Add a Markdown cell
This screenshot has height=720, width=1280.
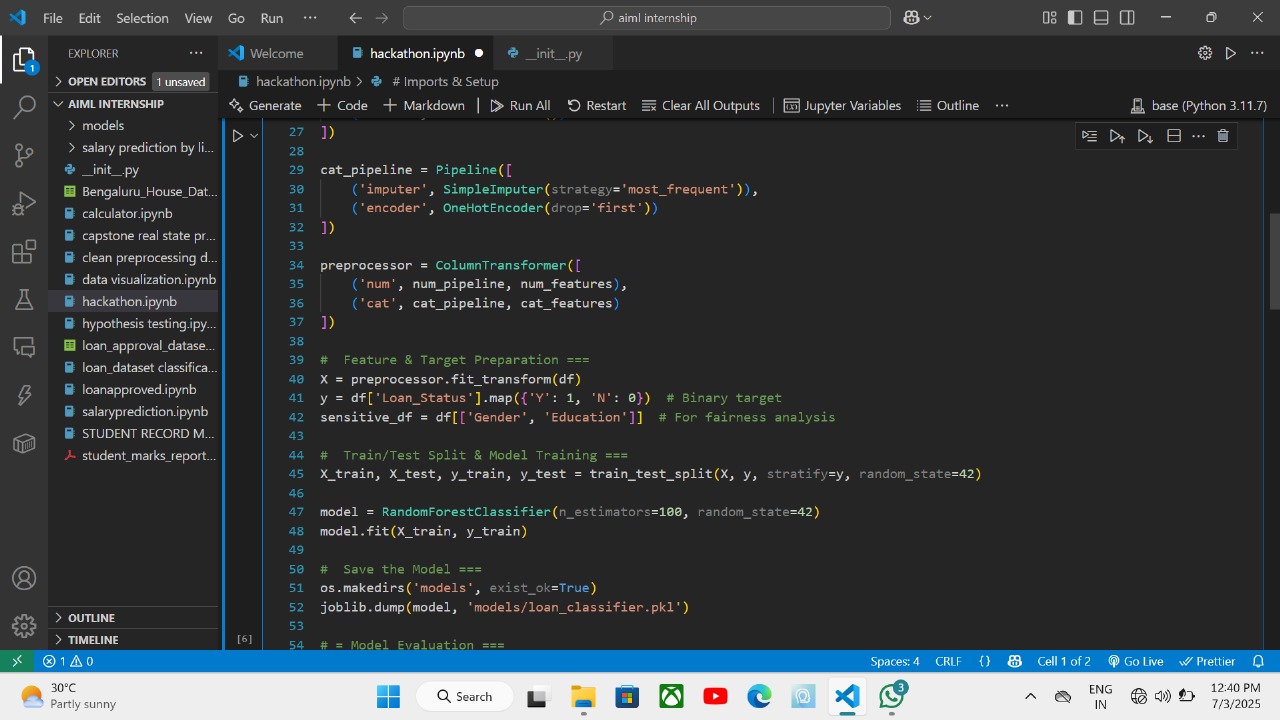(x=424, y=105)
